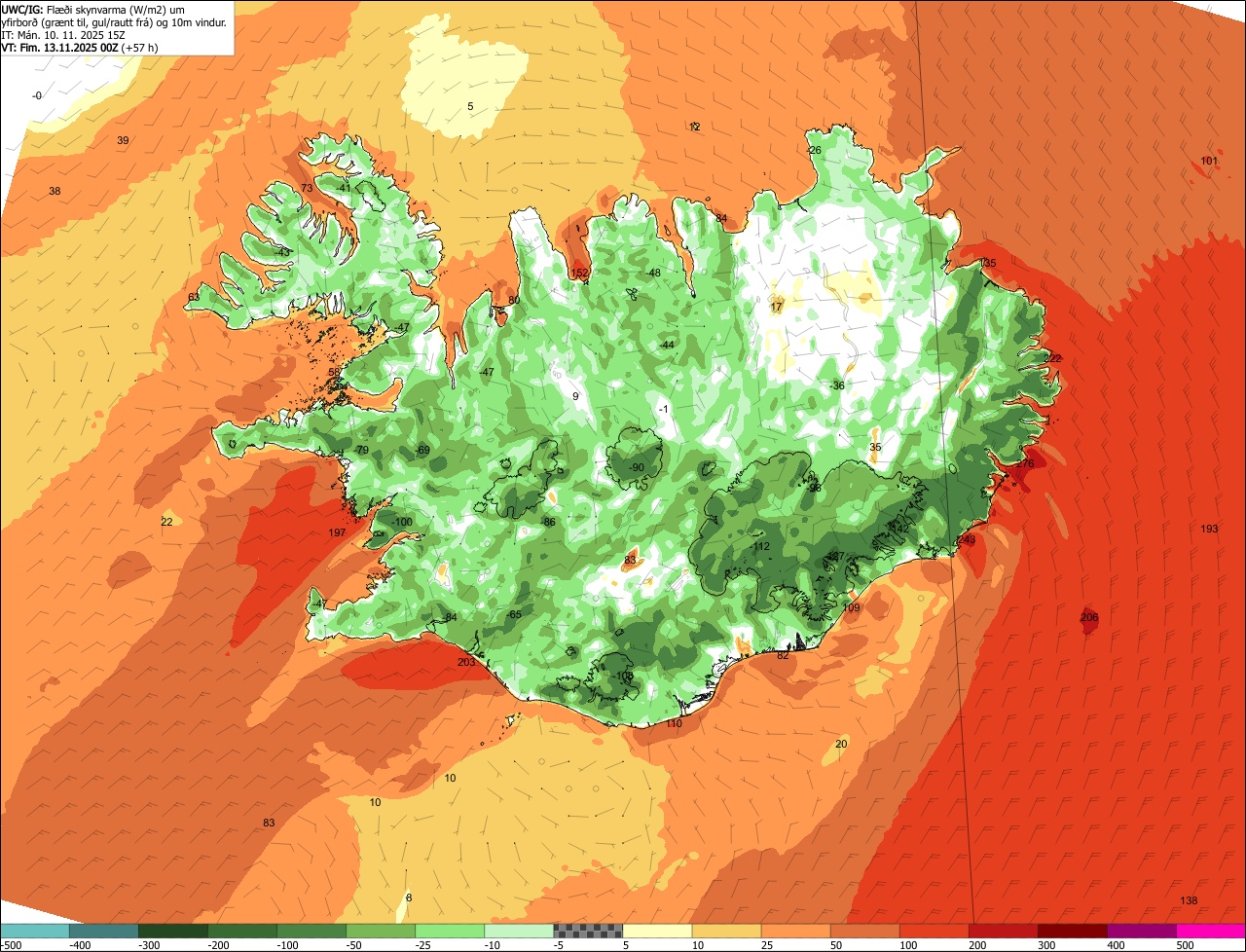Click the '-500' legend label

(11, 945)
